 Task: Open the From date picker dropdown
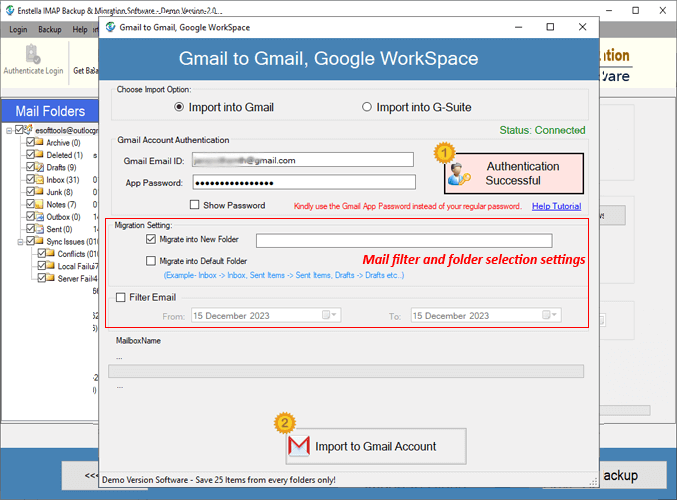pos(330,315)
